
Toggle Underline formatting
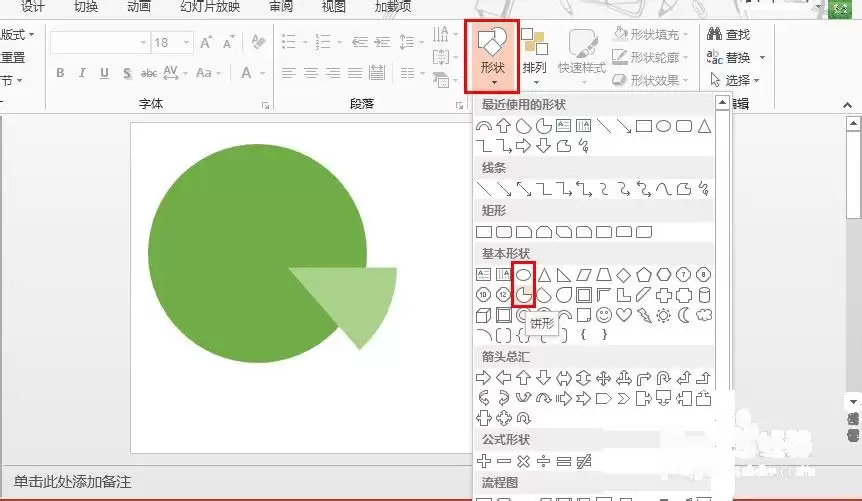[104, 73]
